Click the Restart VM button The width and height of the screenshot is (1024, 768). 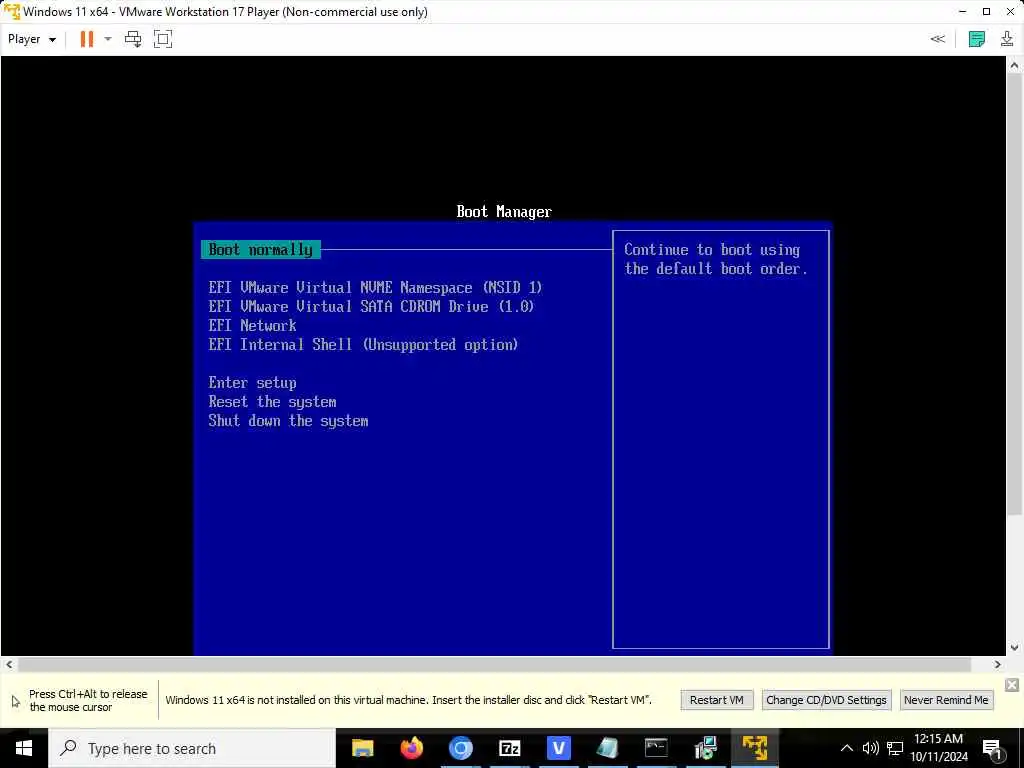pyautogui.click(x=716, y=700)
